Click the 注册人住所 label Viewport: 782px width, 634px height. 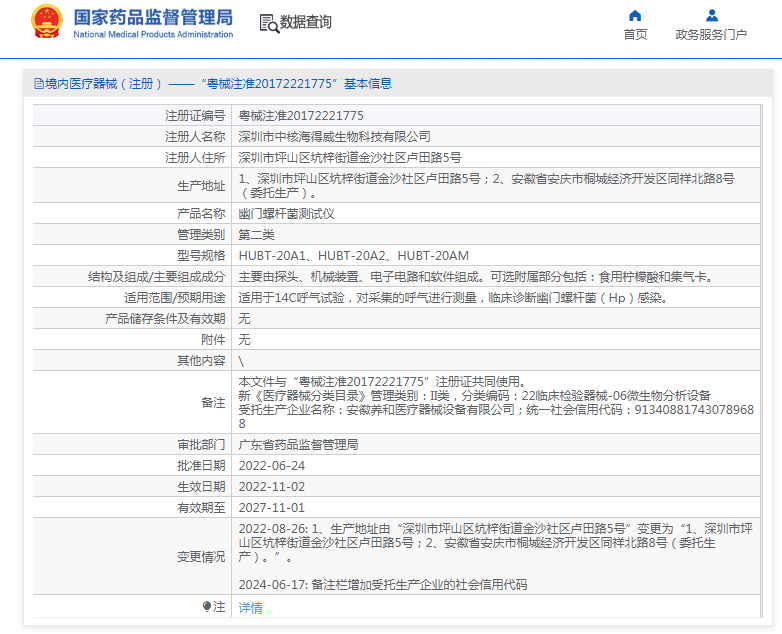[195, 158]
